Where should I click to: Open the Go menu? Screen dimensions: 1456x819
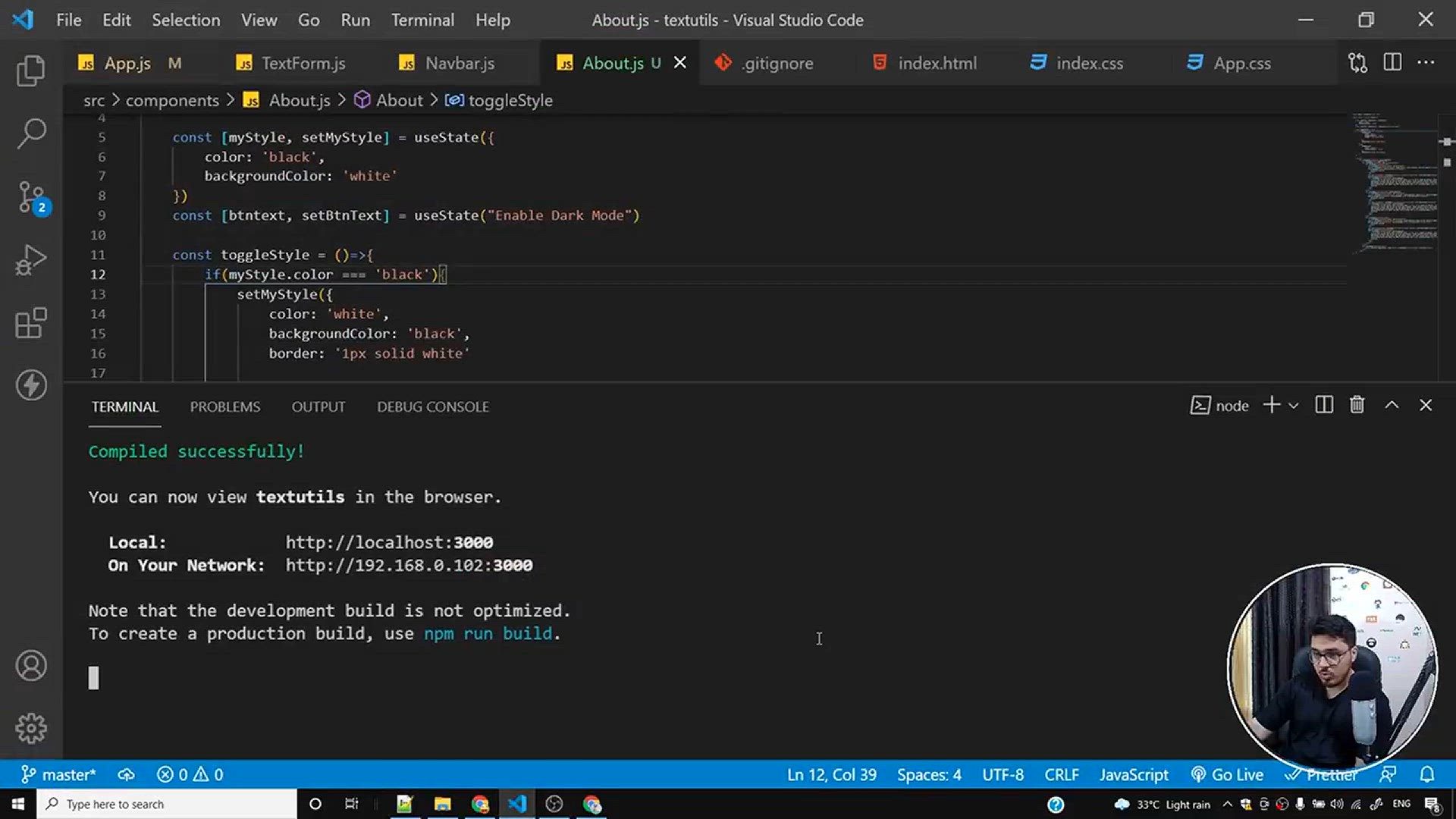click(309, 20)
